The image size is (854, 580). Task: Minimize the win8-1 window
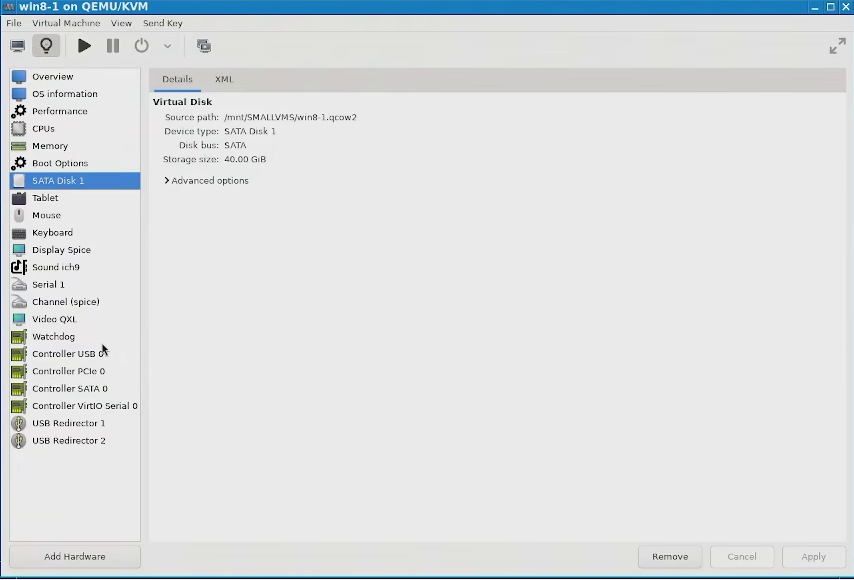pyautogui.click(x=815, y=7)
